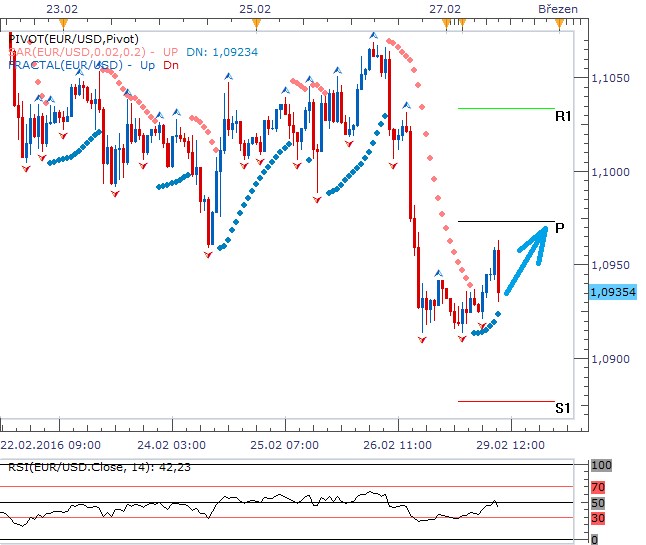This screenshot has height=545, width=646.
Task: Click the 1,1050 price axis label
Action: 611,78
